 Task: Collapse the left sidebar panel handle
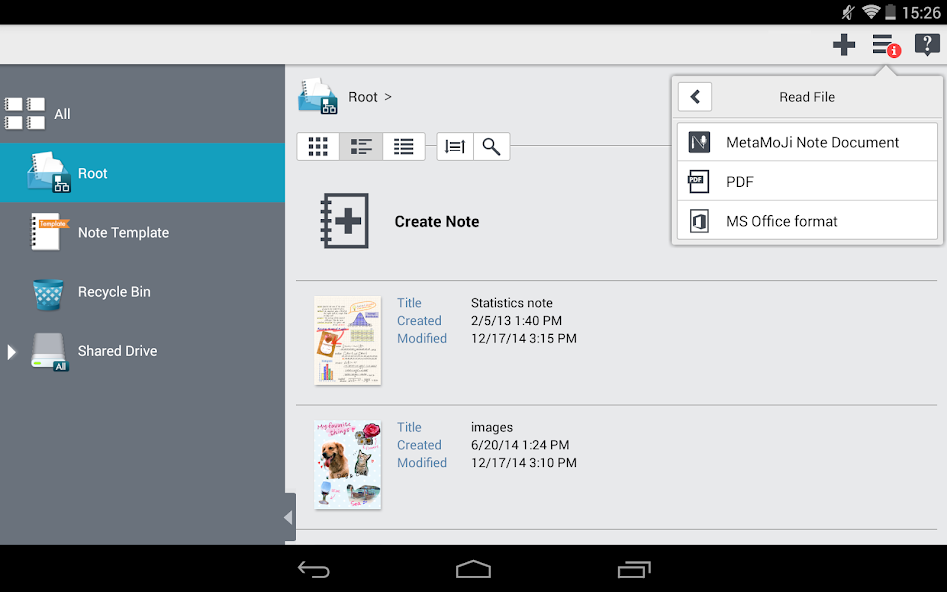[x=289, y=517]
